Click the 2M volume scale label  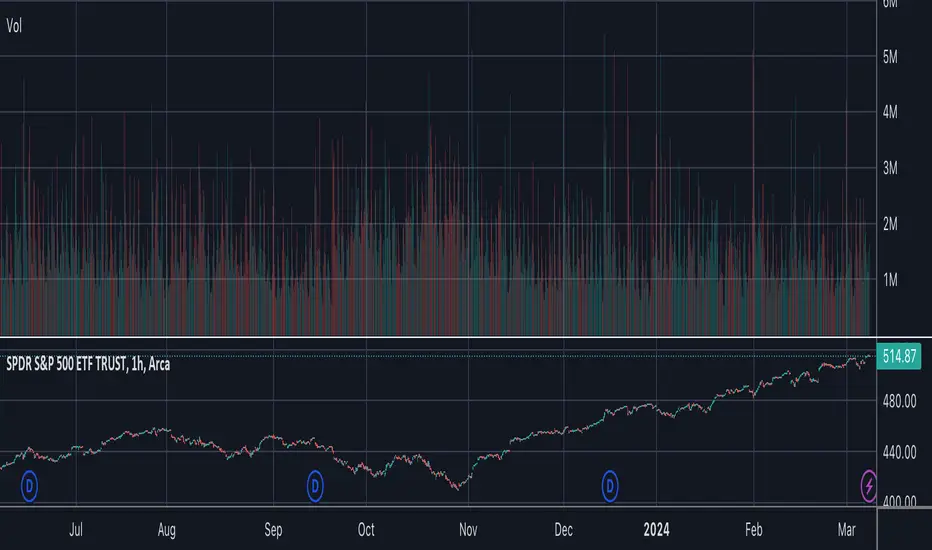[890, 224]
